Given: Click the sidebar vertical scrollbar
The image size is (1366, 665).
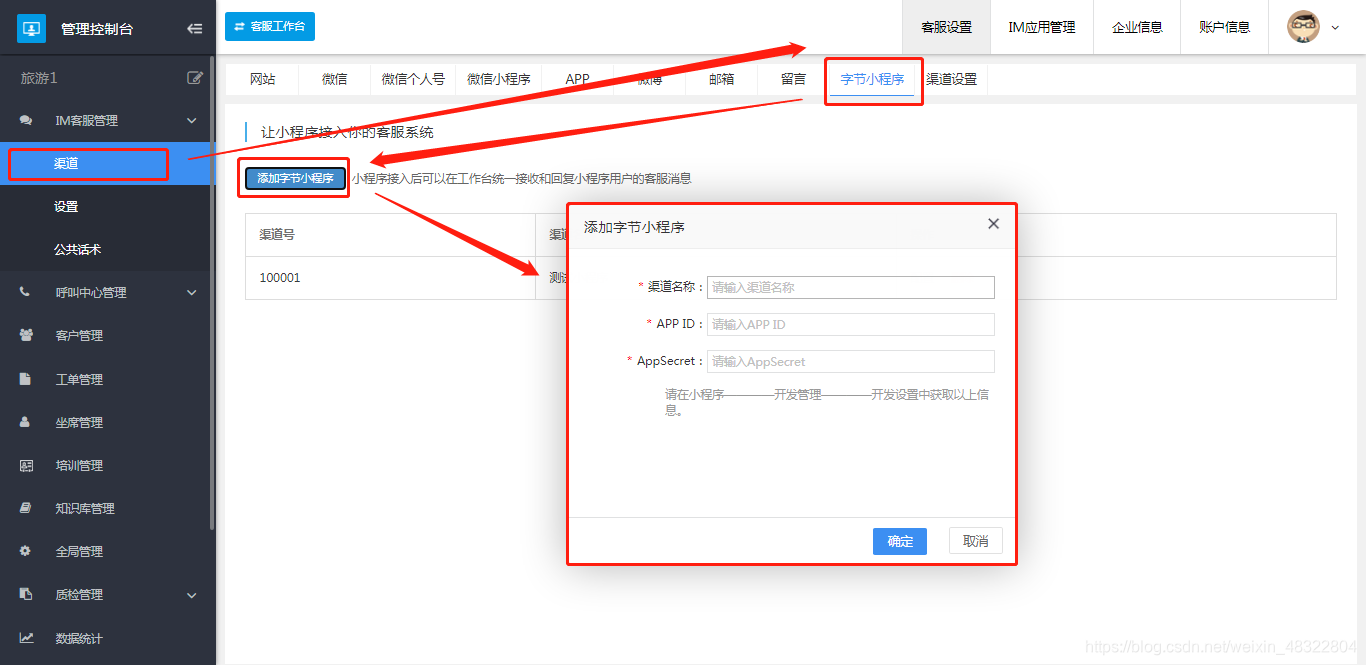Looking at the screenshot, I should click(212, 295).
